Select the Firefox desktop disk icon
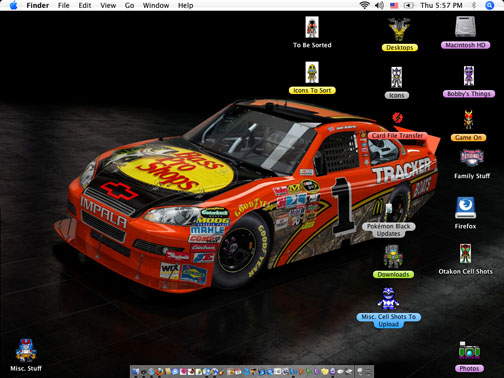Image resolution: width=504 pixels, height=378 pixels. (465, 207)
